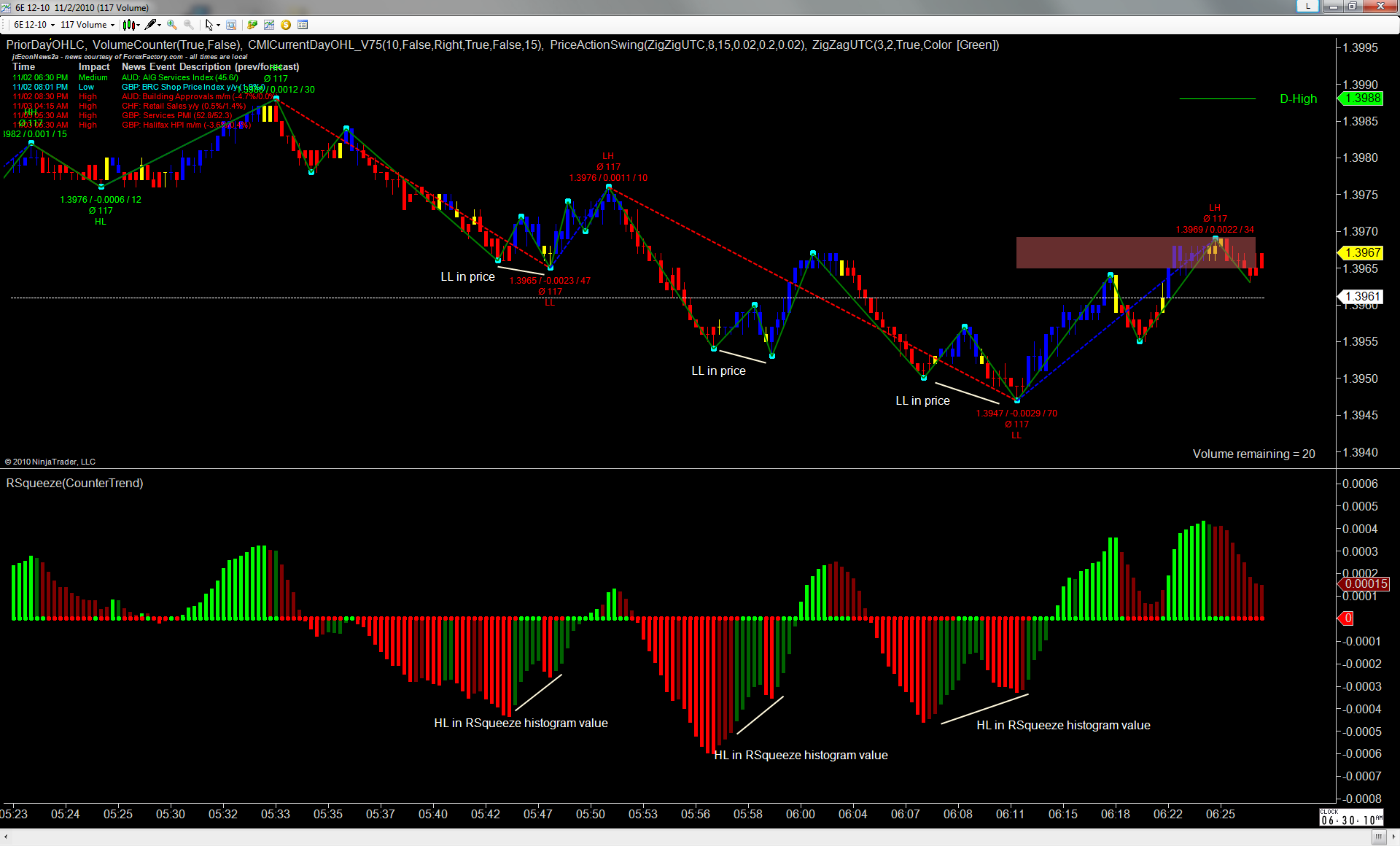
Task: Click the RSqueeze(CounterTrend) indicator label
Action: [74, 483]
